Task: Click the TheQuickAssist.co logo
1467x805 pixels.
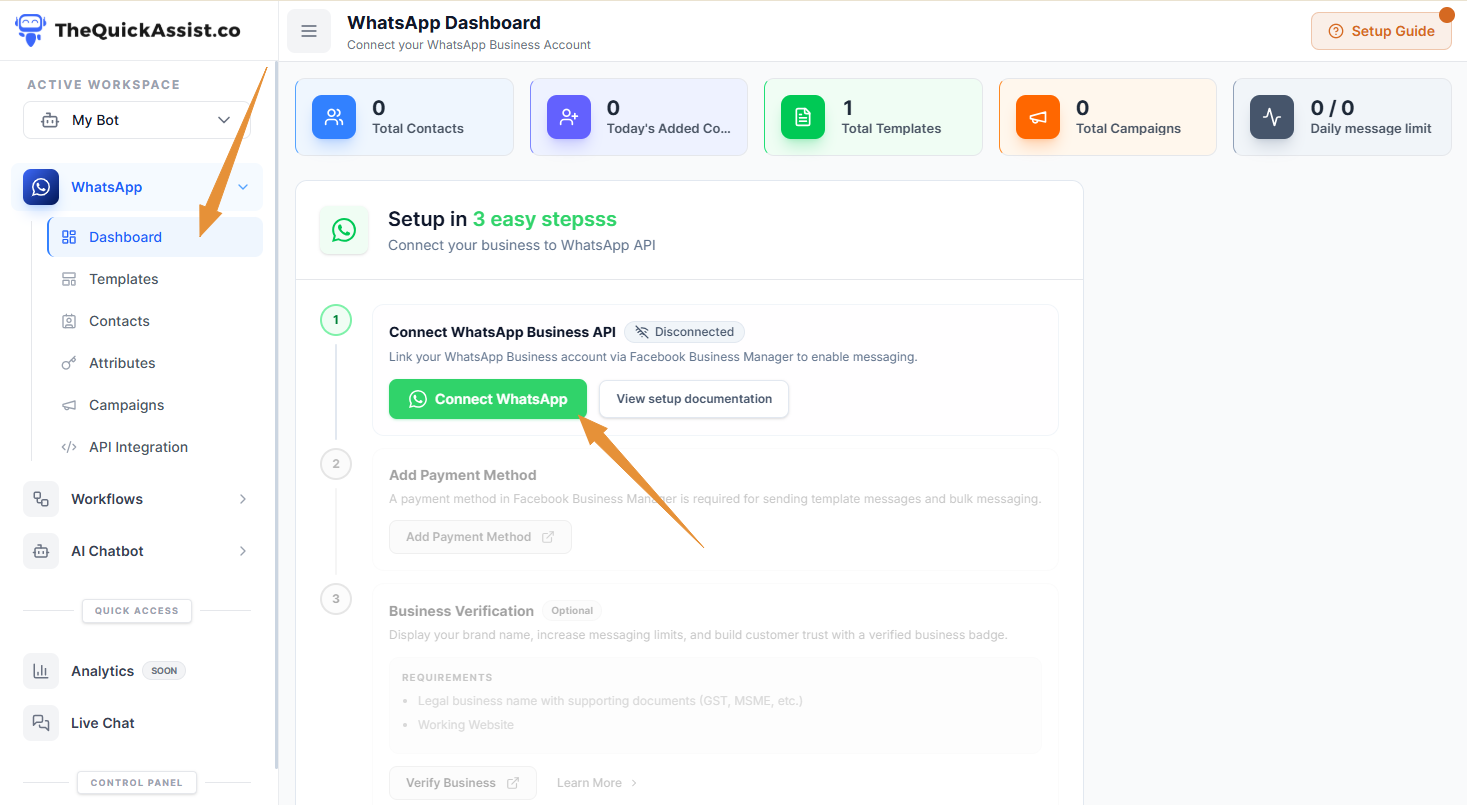Action: 127,30
